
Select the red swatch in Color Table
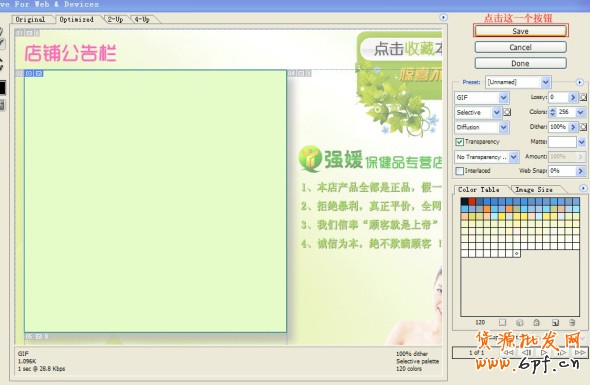click(x=472, y=202)
